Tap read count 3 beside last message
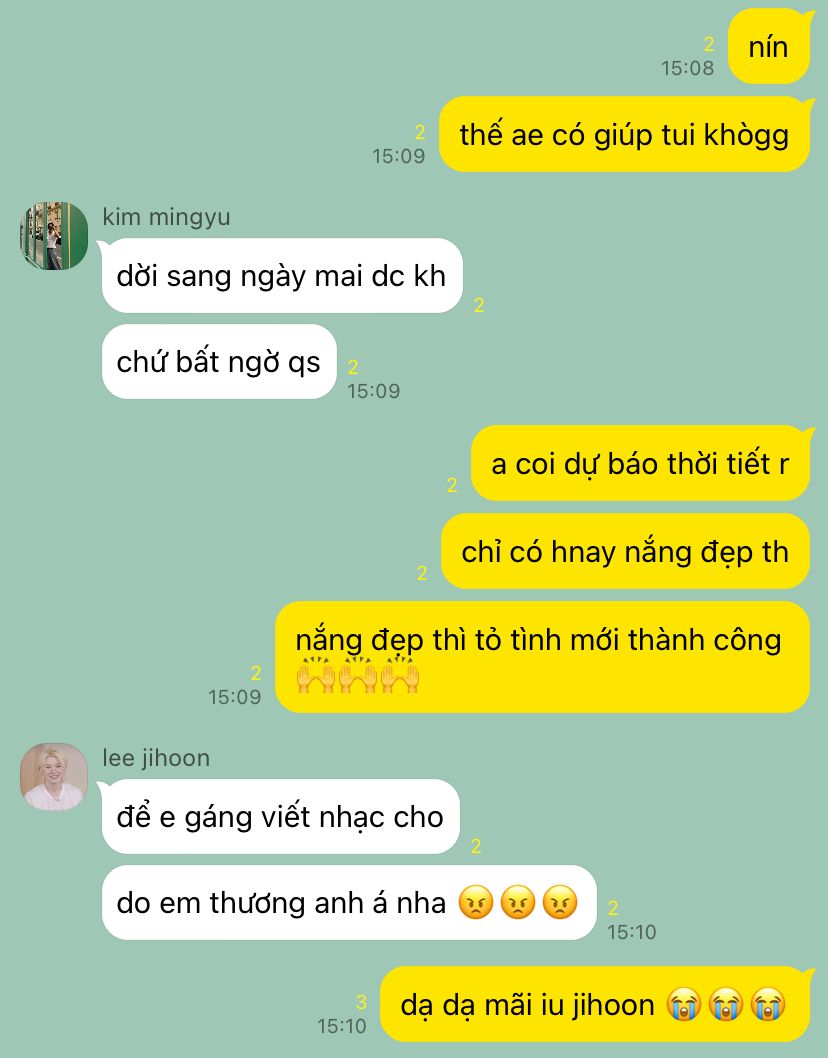 point(361,1002)
